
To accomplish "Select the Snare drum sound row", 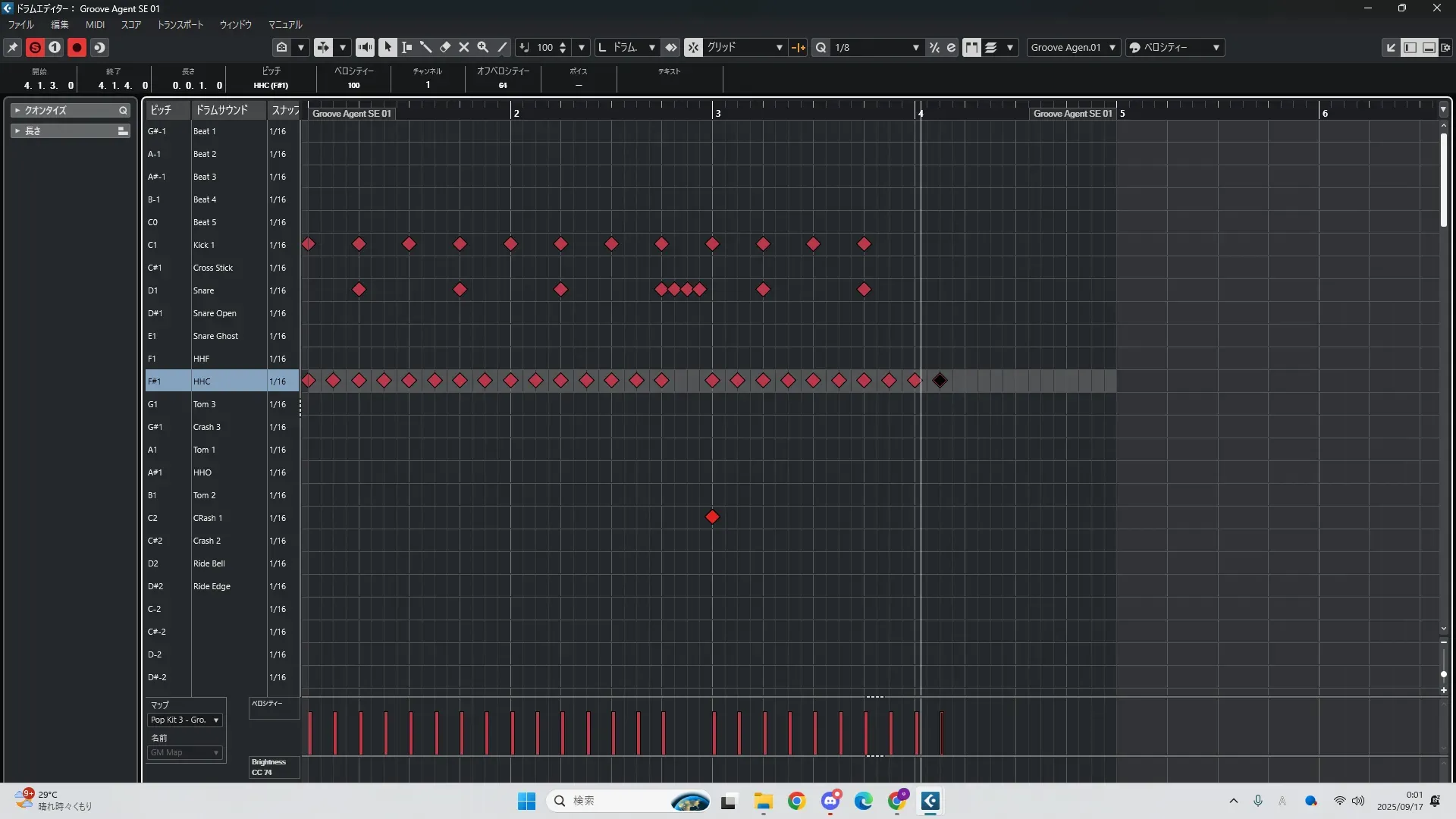I will (203, 290).
